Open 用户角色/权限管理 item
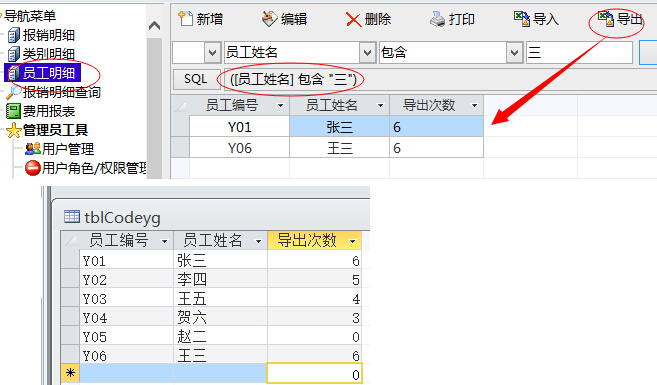 coord(85,168)
